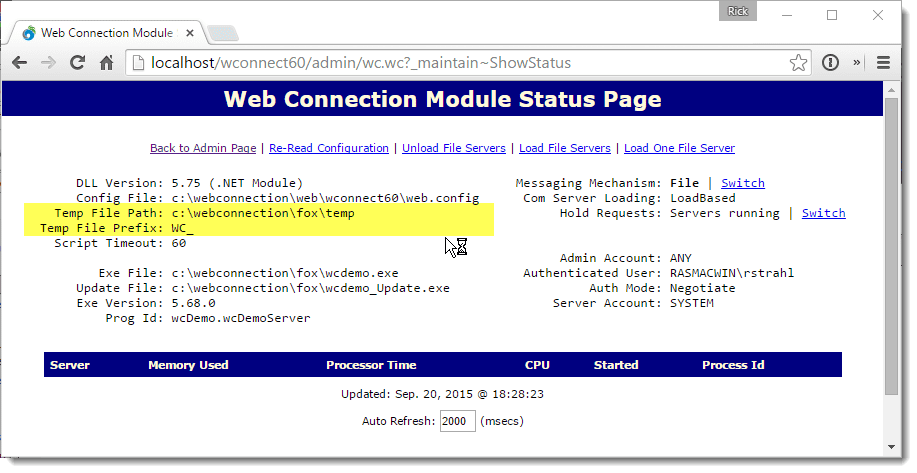Click the Re-Read Configuration link
Viewport: 917px width, 473px height.
[328, 148]
